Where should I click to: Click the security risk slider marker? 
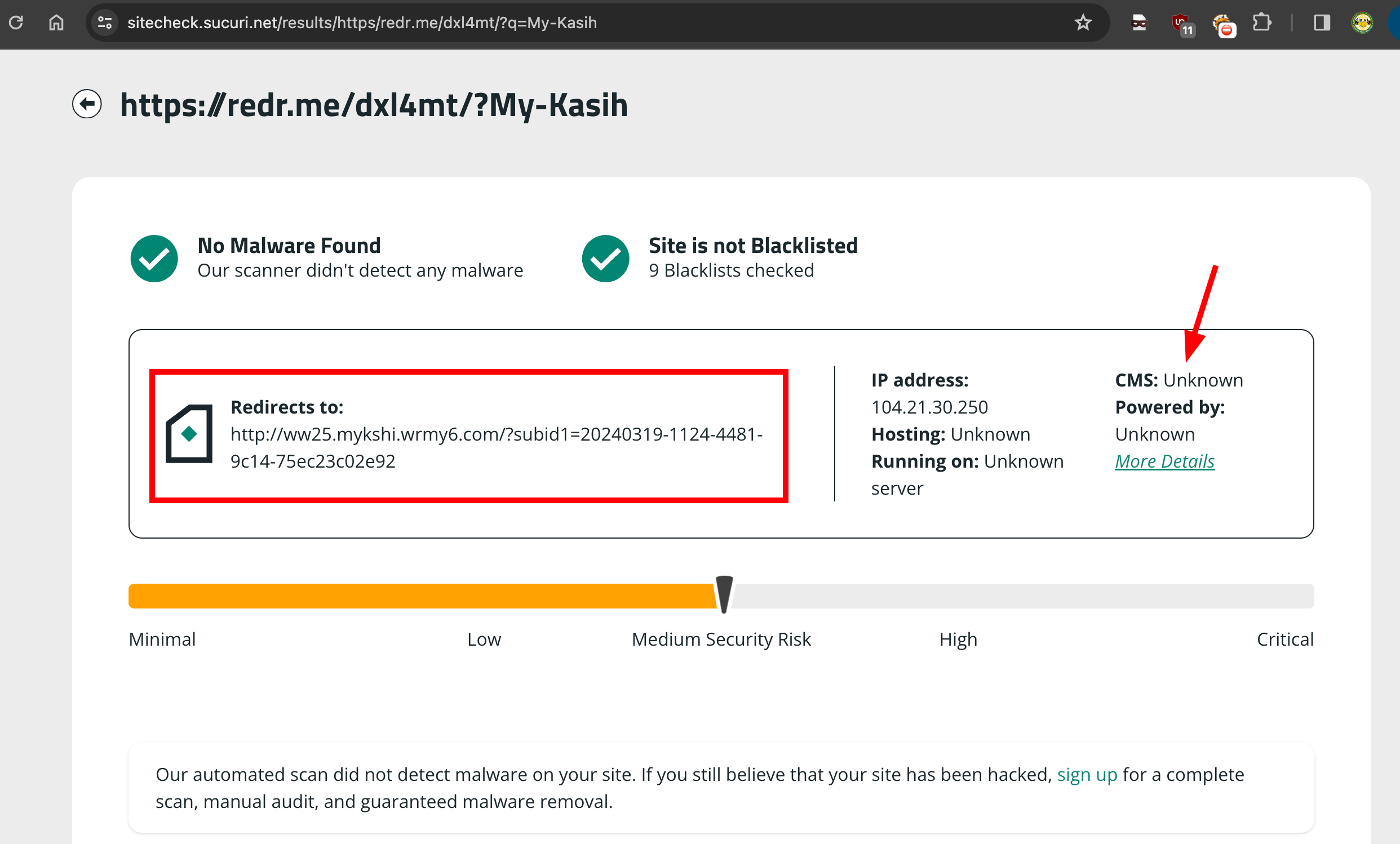pyautogui.click(x=724, y=594)
